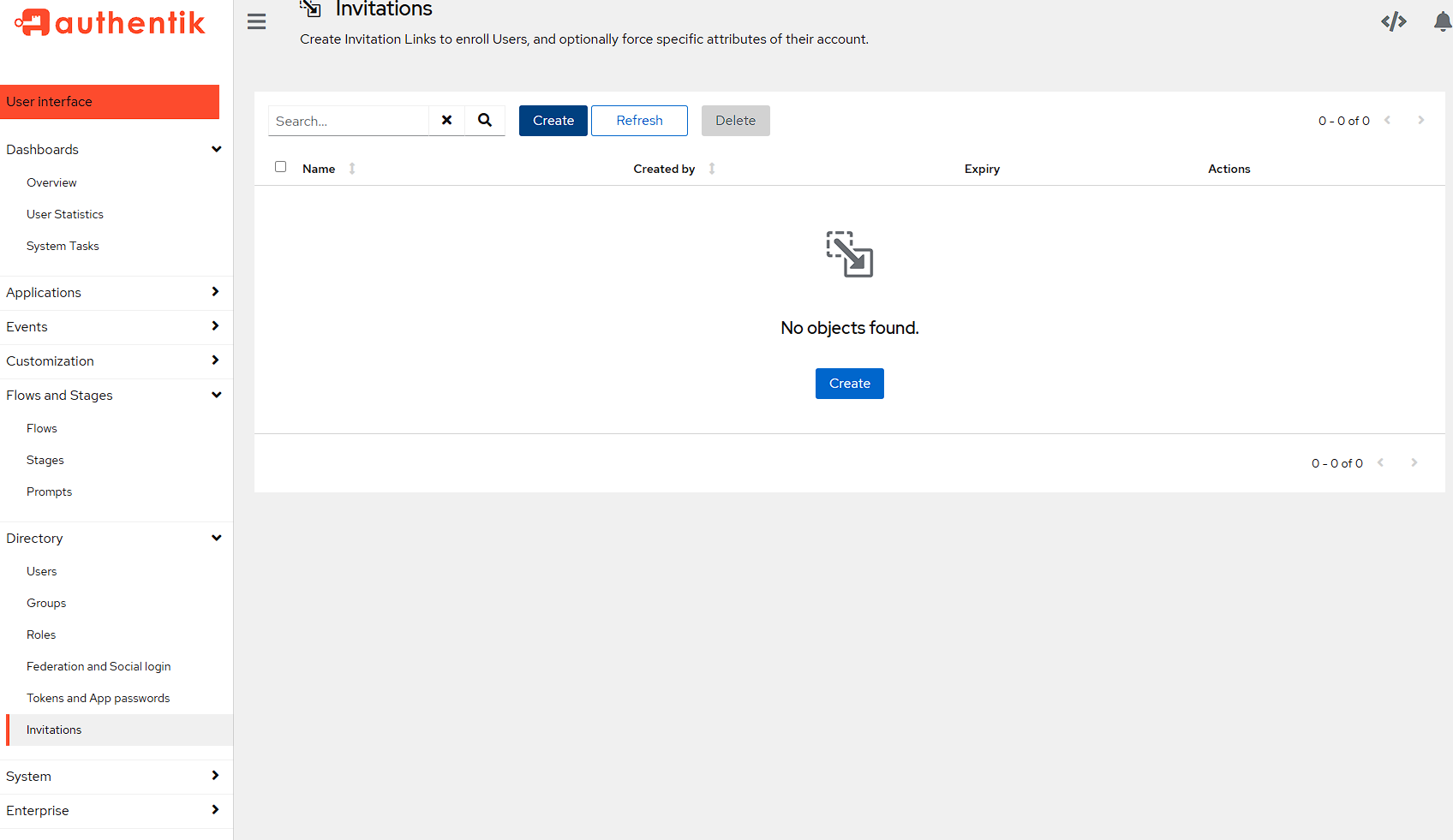Image resolution: width=1453 pixels, height=840 pixels.
Task: Open the notifications bell
Action: tap(1442, 21)
